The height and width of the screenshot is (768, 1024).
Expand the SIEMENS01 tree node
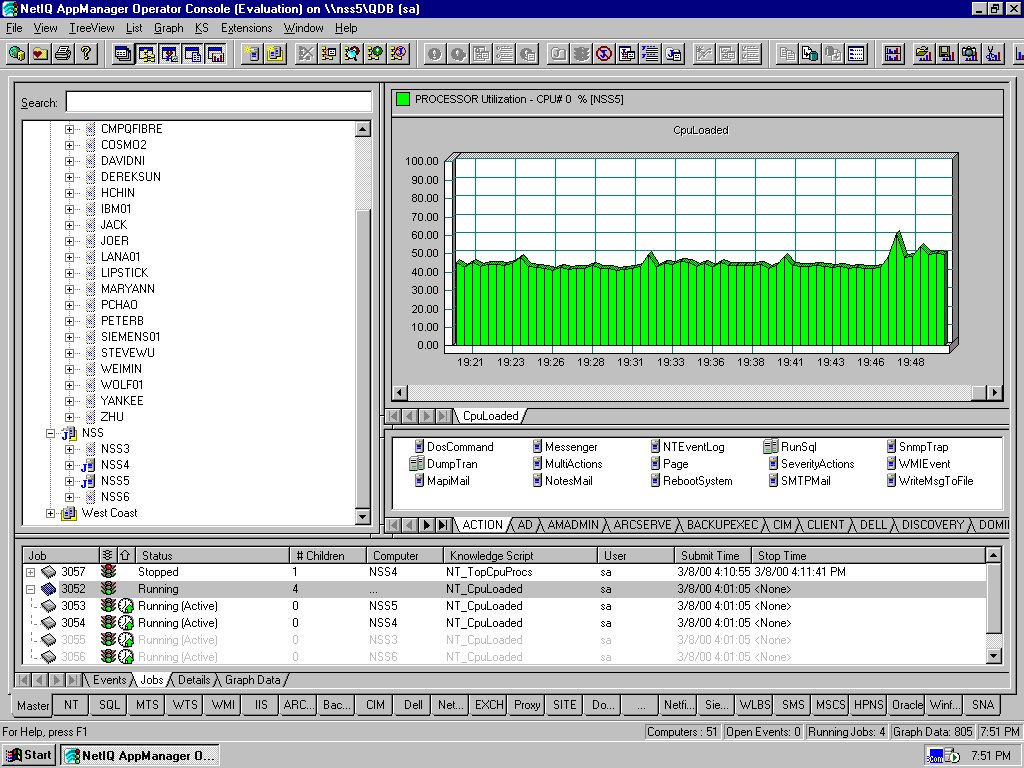point(69,337)
